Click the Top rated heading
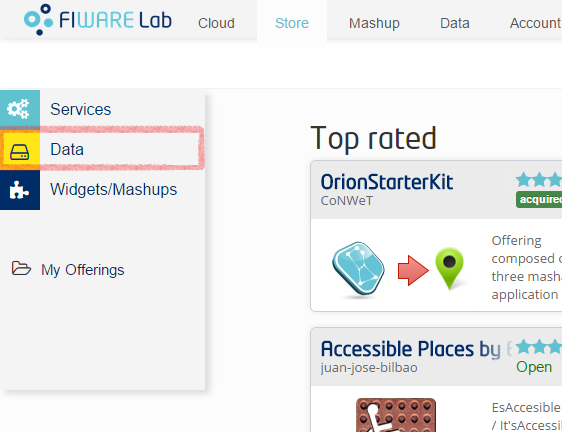This screenshot has width=562, height=432. tap(373, 139)
